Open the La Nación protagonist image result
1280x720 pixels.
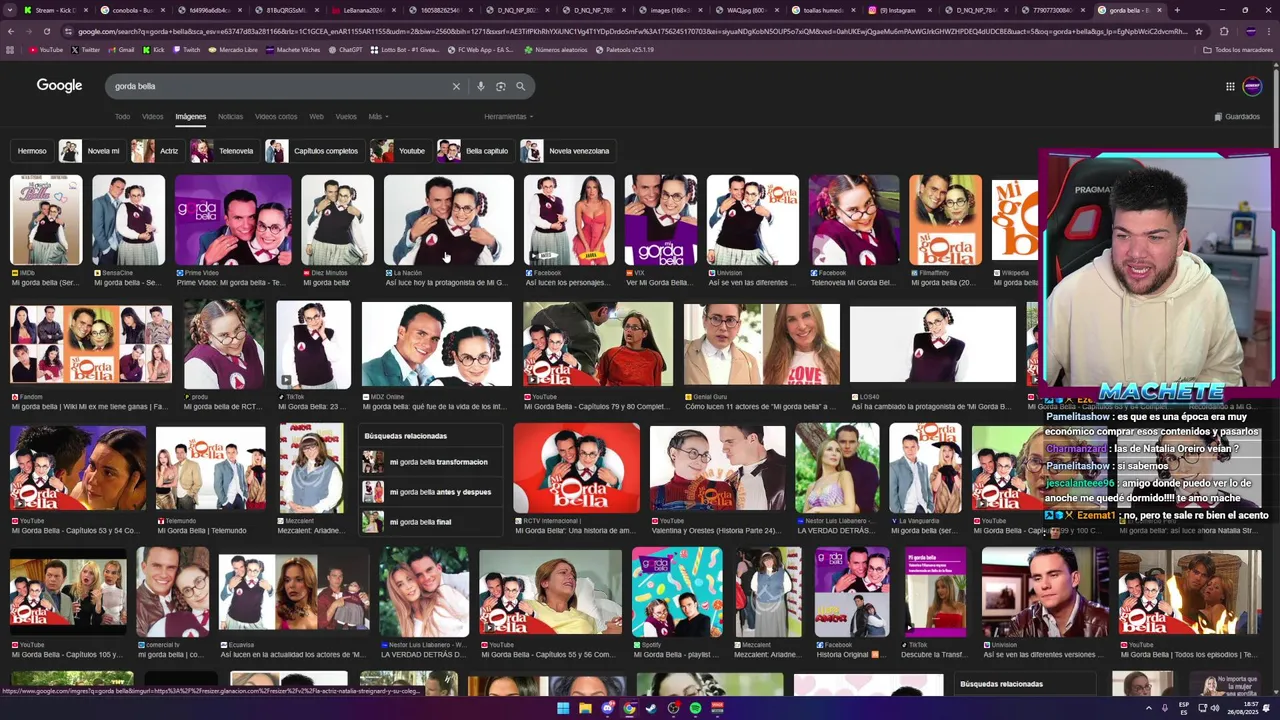coord(449,220)
